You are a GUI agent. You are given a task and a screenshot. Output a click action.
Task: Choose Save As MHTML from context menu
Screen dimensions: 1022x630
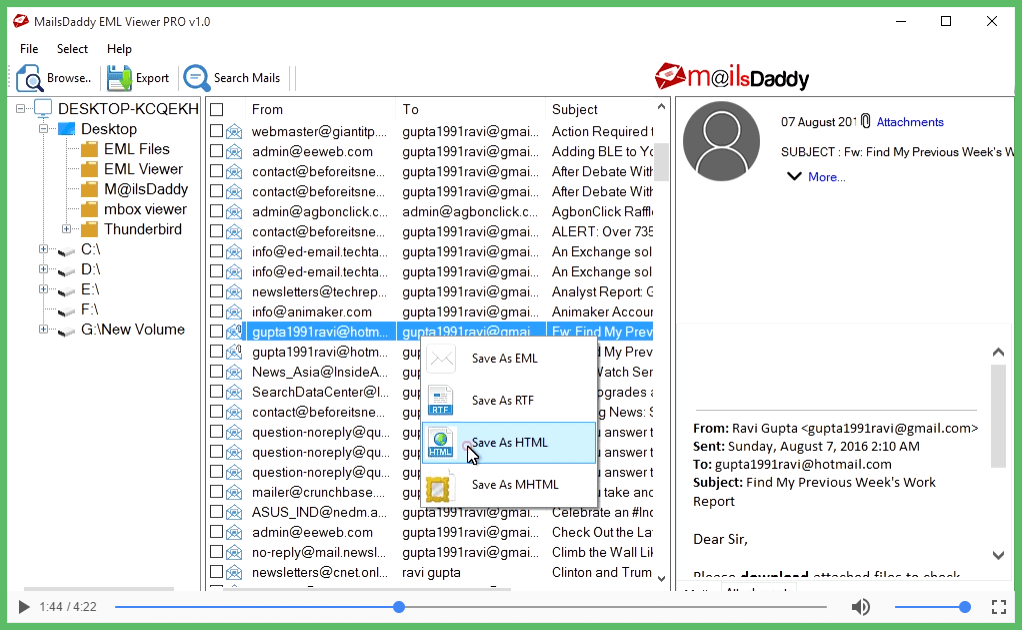509,485
